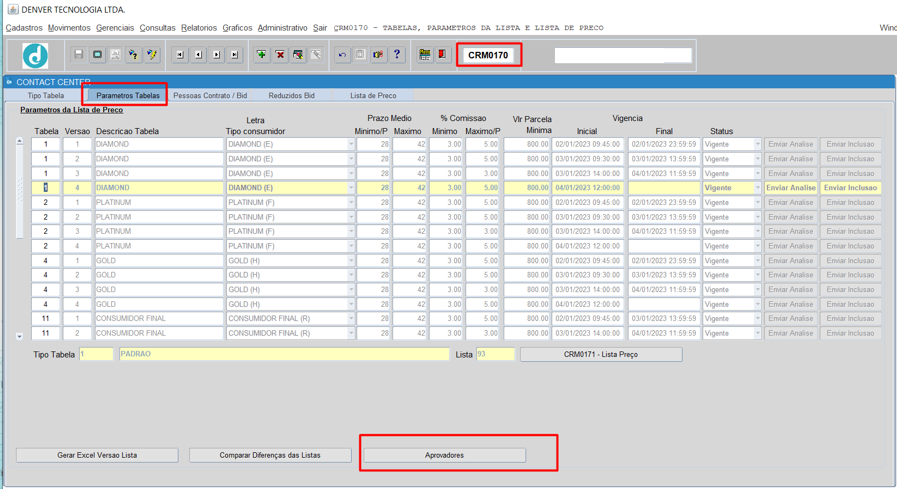Click the blue undo arrow icon
Image resolution: width=899 pixels, height=489 pixels.
coord(342,54)
